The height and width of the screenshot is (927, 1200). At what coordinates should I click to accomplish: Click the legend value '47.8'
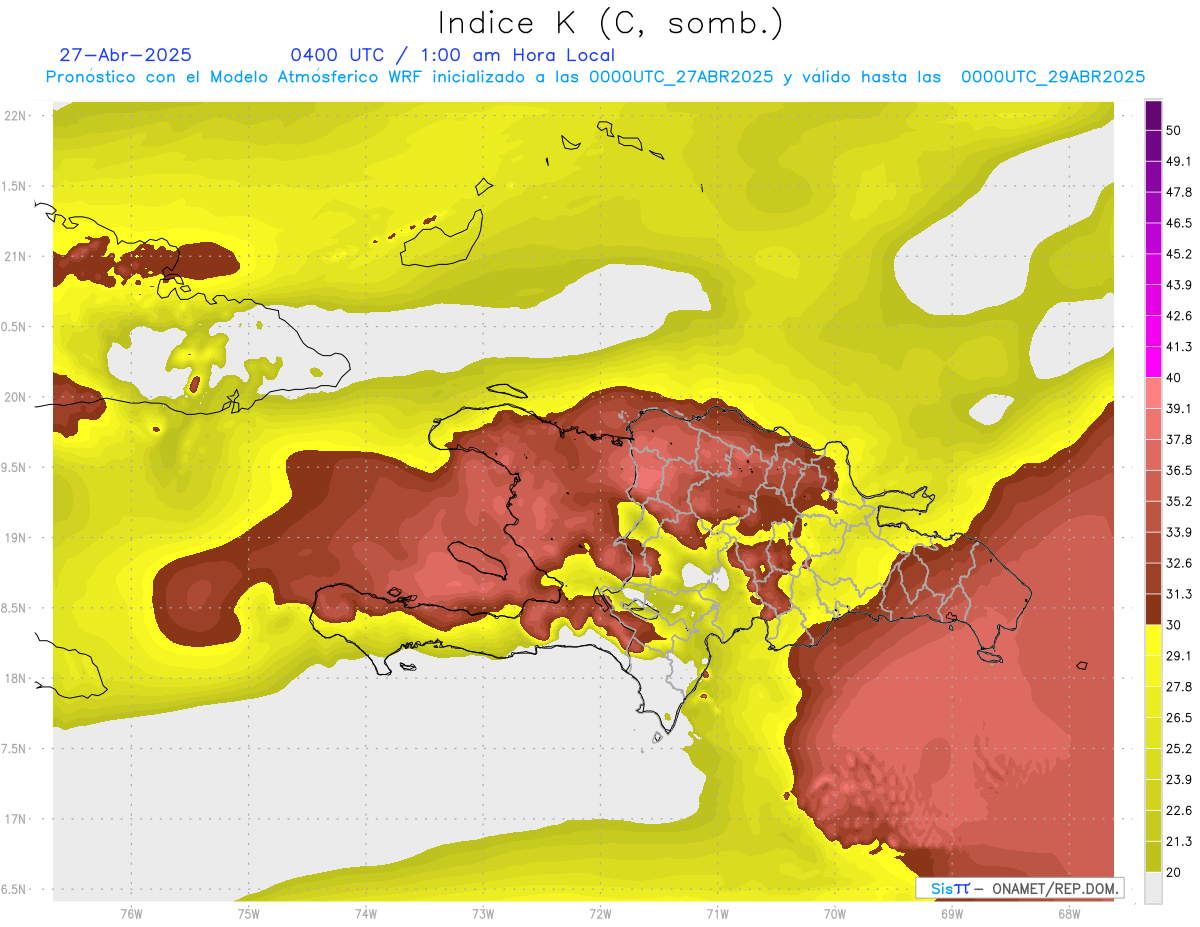click(x=1179, y=192)
